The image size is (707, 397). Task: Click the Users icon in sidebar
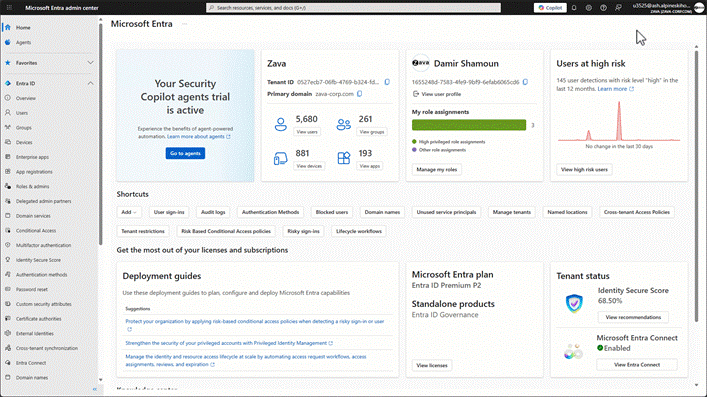point(8,113)
